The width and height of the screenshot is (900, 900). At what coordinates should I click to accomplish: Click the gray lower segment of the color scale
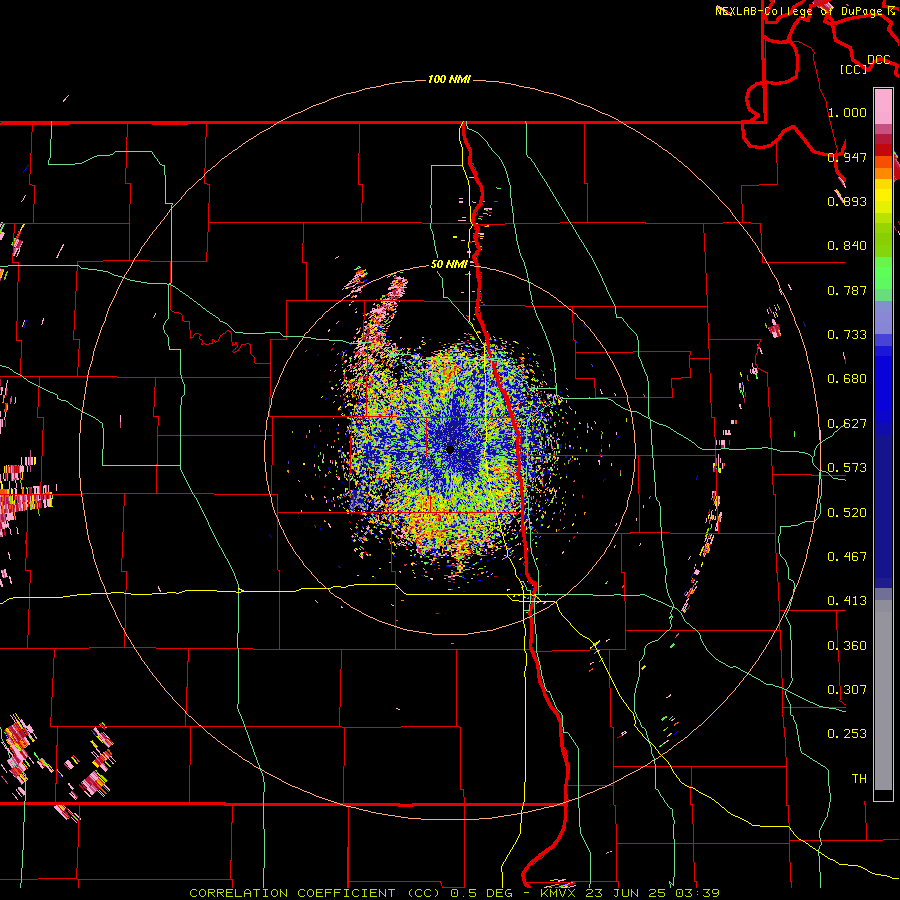coord(883,695)
